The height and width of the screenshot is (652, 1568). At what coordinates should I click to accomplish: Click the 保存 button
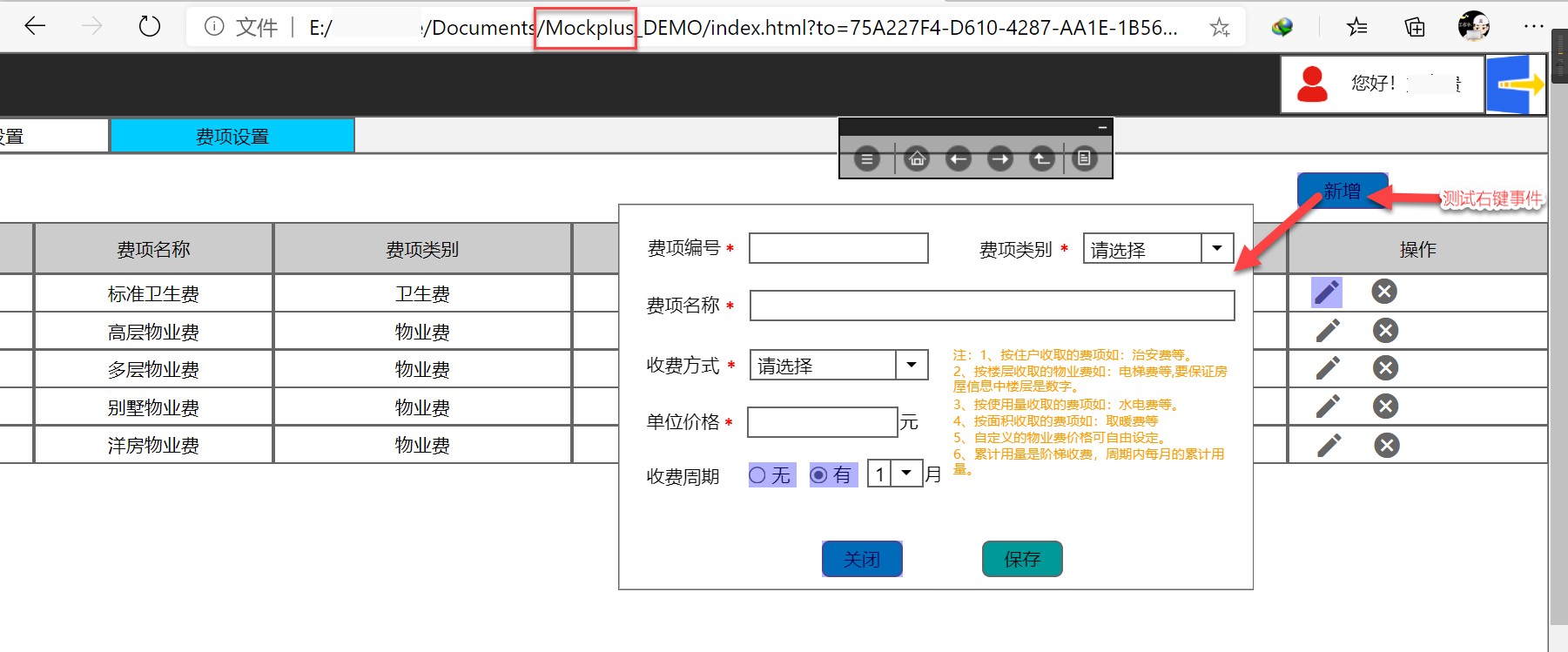1022,559
